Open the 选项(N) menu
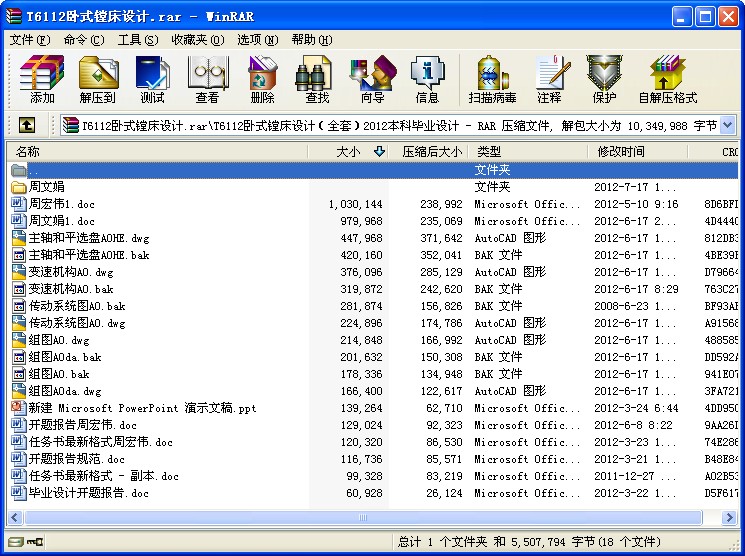 coord(258,40)
